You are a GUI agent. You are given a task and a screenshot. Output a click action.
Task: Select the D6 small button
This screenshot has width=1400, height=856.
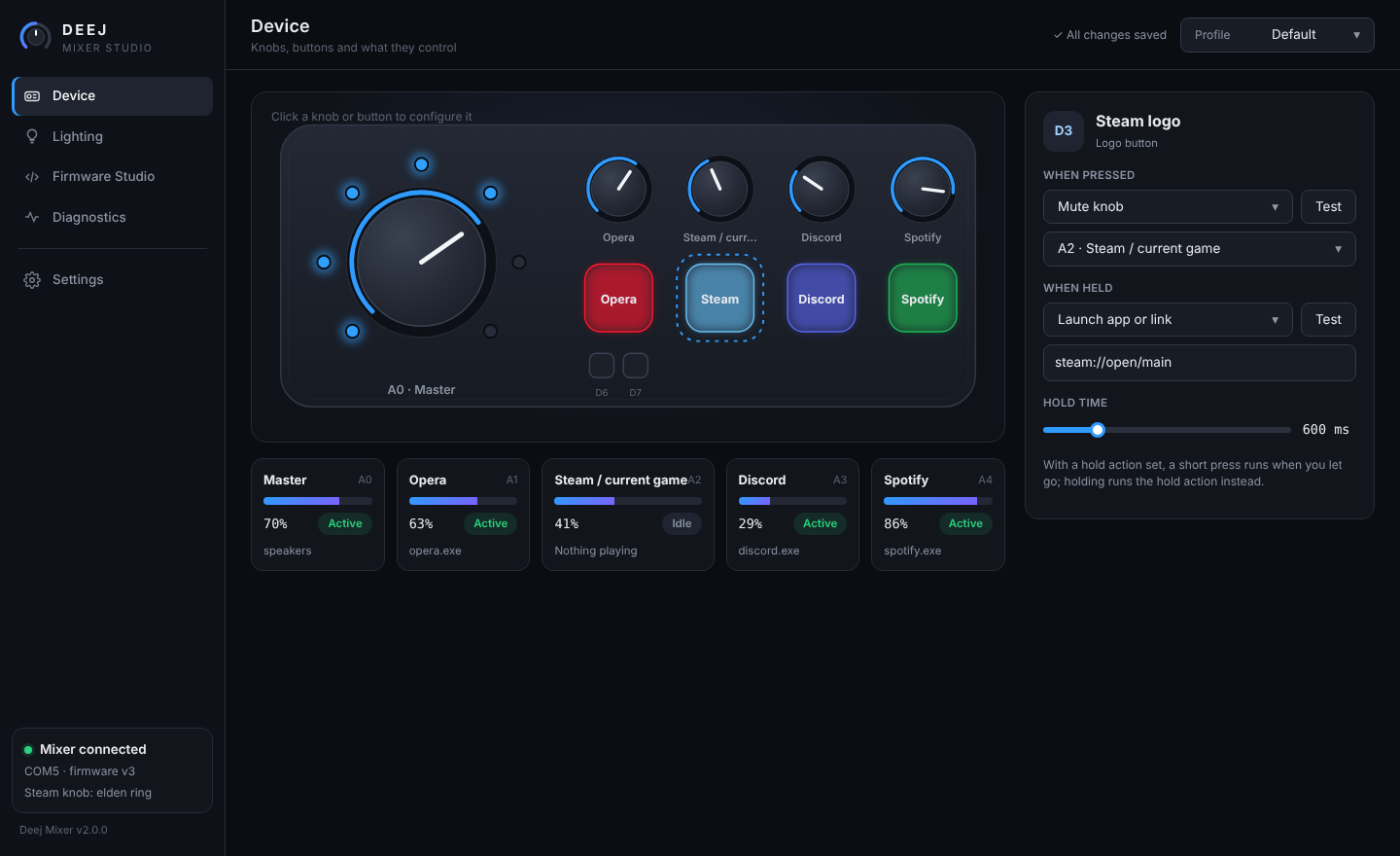click(x=602, y=366)
